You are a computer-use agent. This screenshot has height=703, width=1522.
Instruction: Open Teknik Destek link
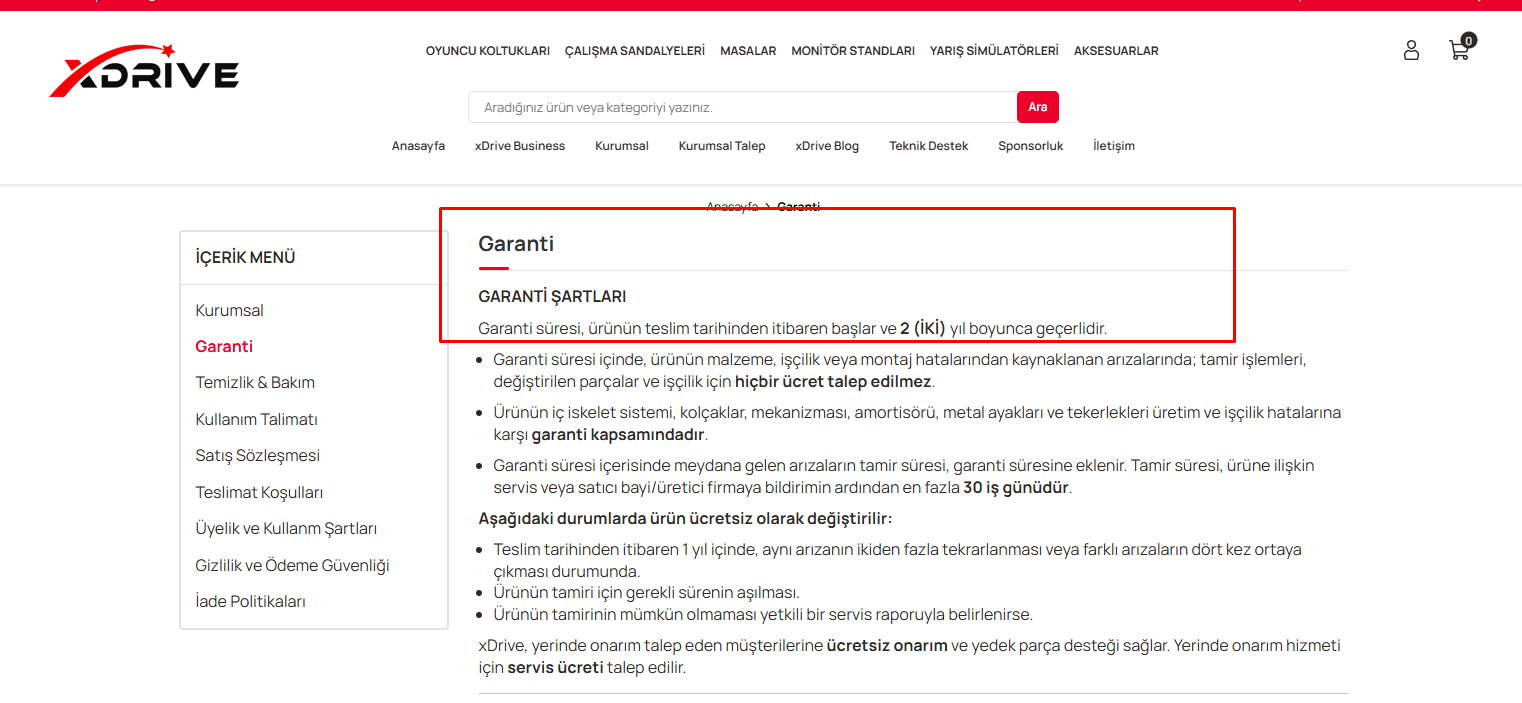929,146
